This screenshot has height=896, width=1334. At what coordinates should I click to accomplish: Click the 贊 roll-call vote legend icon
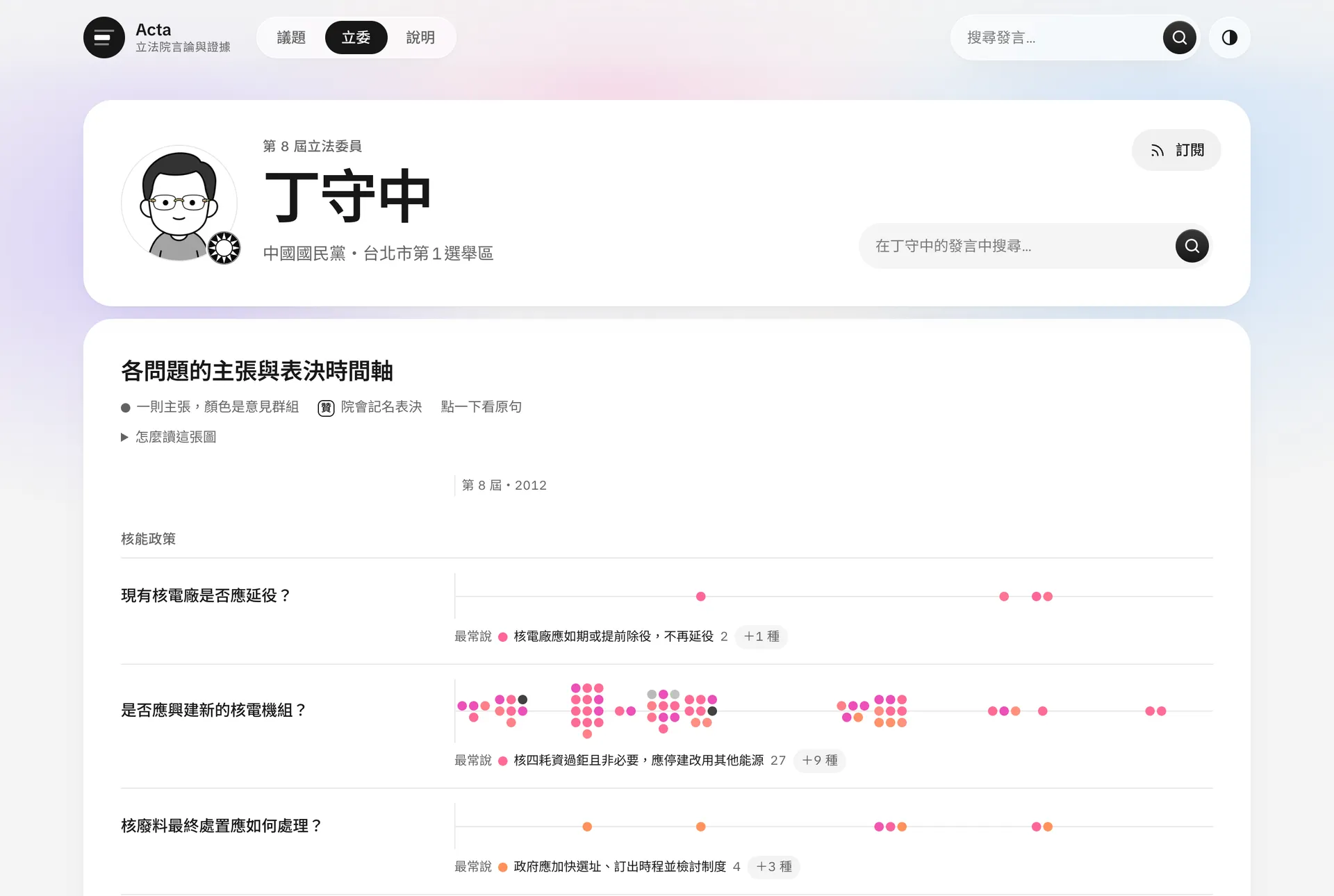coord(326,408)
